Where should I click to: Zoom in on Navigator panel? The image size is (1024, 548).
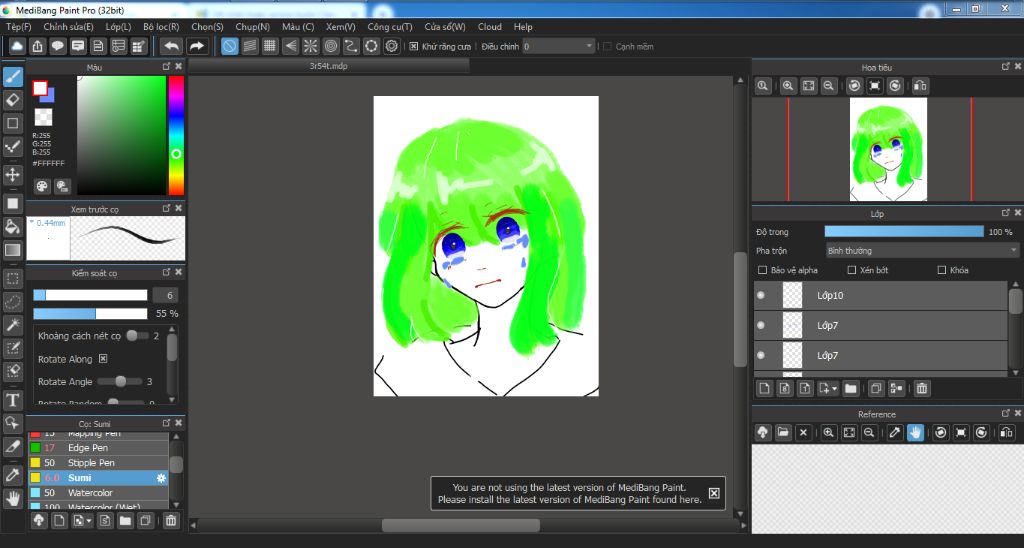click(788, 86)
